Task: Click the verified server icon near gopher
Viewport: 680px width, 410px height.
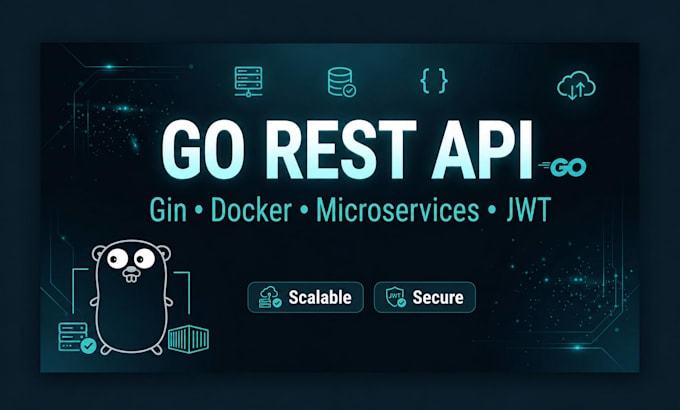Action: [x=77, y=338]
